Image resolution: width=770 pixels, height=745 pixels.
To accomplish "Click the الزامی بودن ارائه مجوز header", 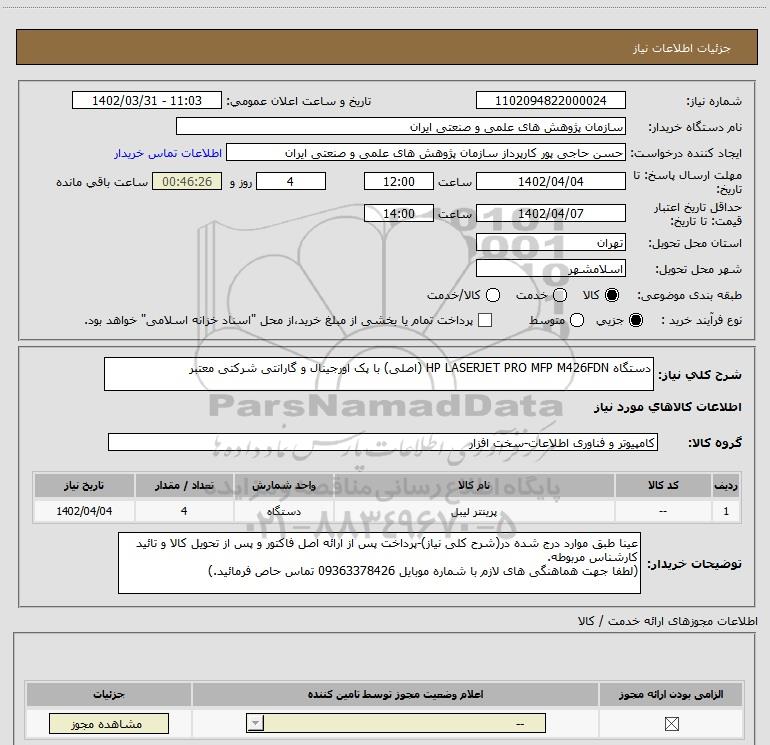I will coord(671,694).
